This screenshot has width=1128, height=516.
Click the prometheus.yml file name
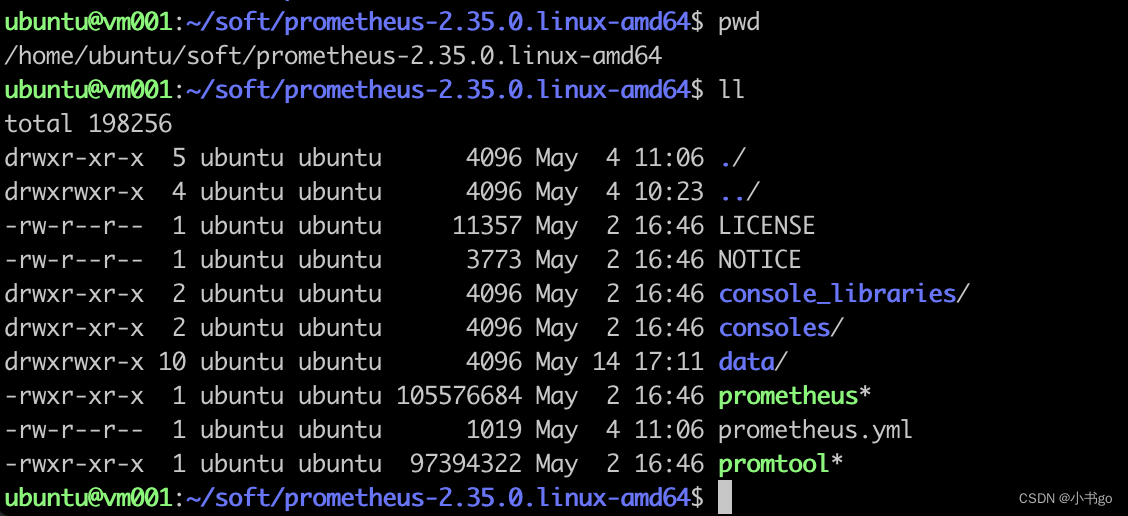pyautogui.click(x=815, y=430)
